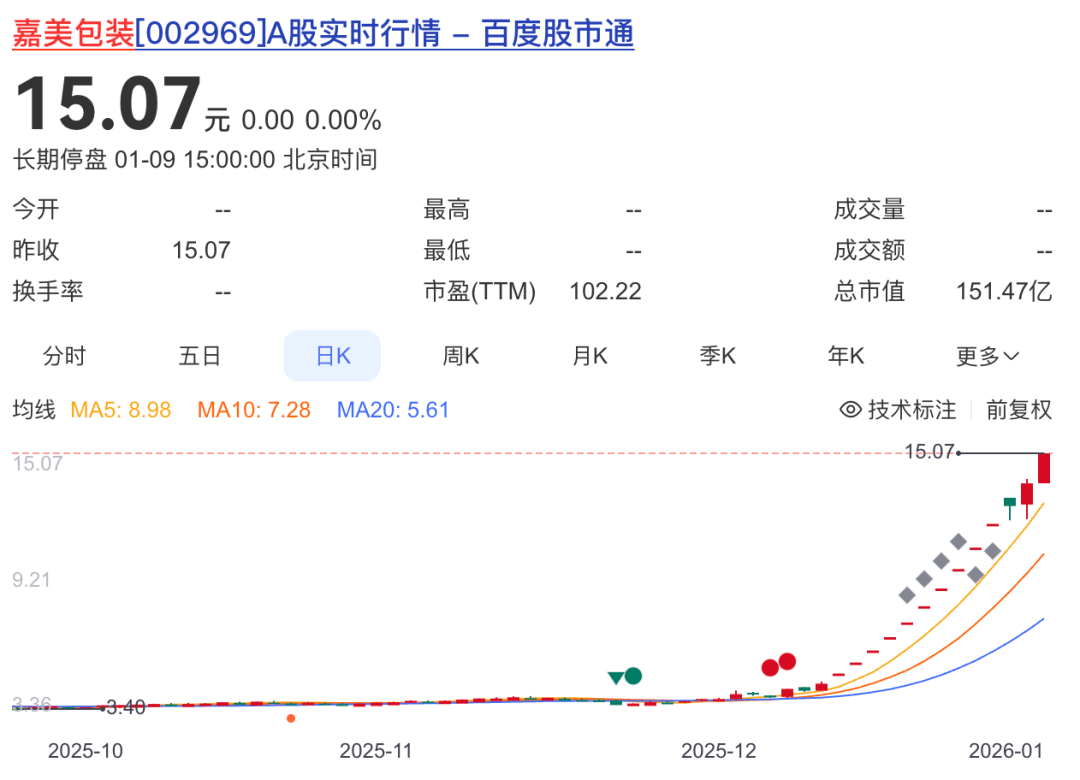Select the 周K weekly candlestick tab
1080x780 pixels.
click(461, 356)
